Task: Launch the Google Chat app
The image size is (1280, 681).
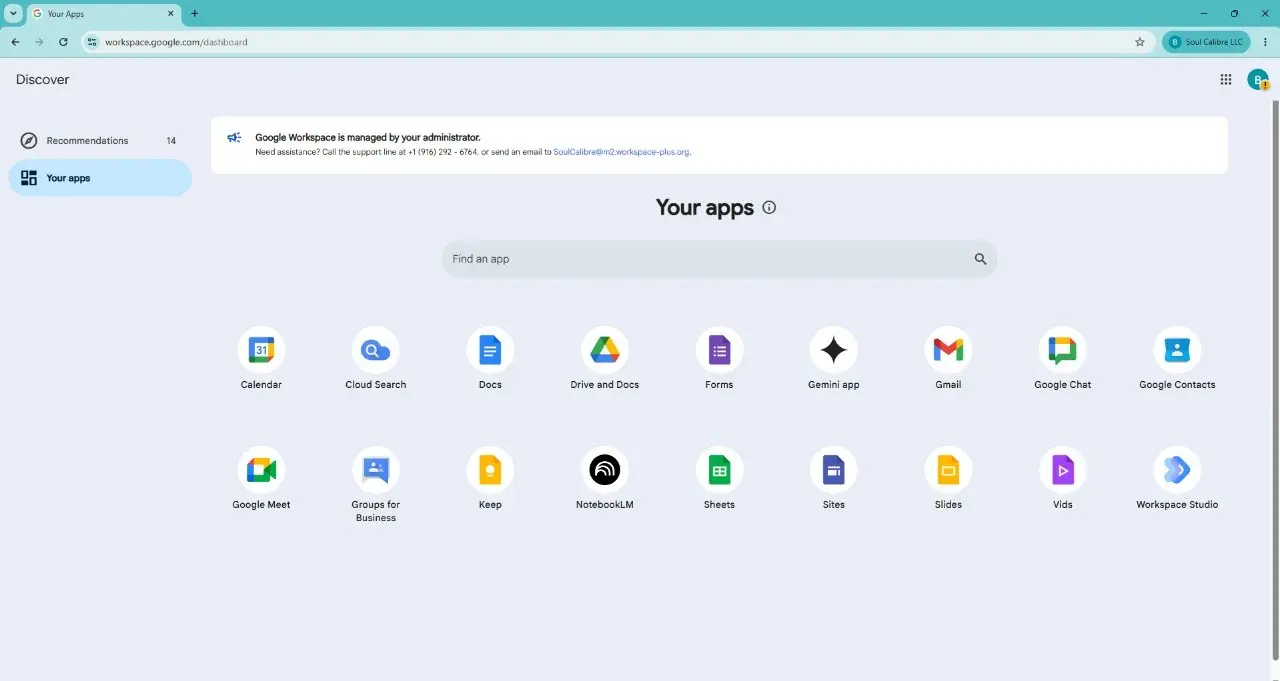Action: [1063, 359]
